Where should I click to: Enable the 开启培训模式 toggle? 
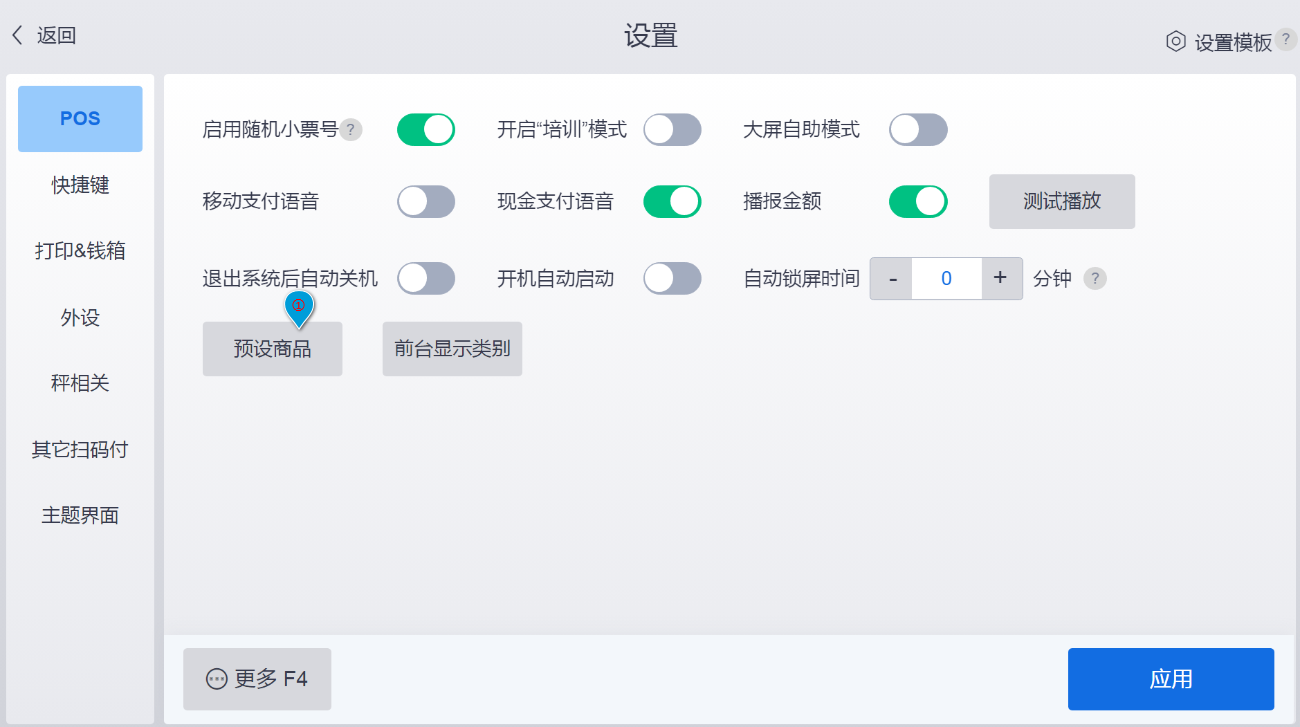pyautogui.click(x=672, y=130)
